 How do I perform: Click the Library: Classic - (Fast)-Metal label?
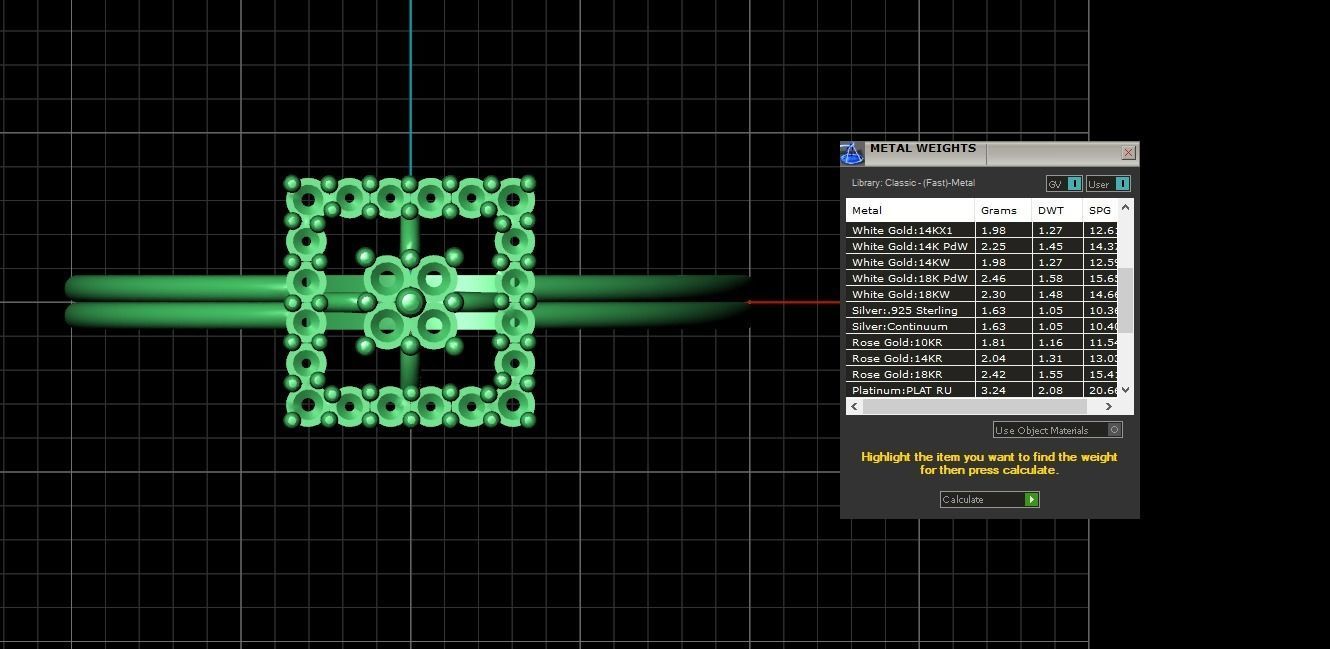click(x=913, y=183)
